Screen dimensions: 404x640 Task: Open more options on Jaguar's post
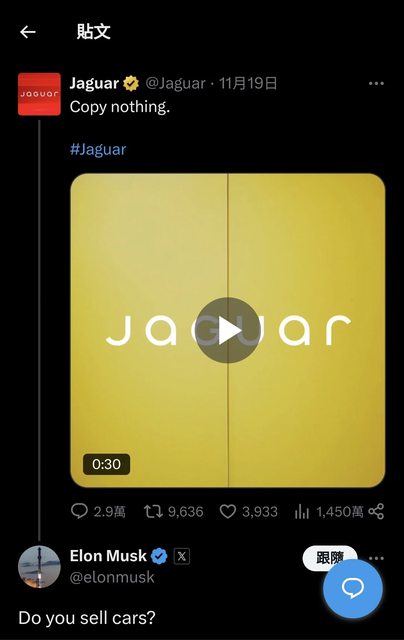376,84
